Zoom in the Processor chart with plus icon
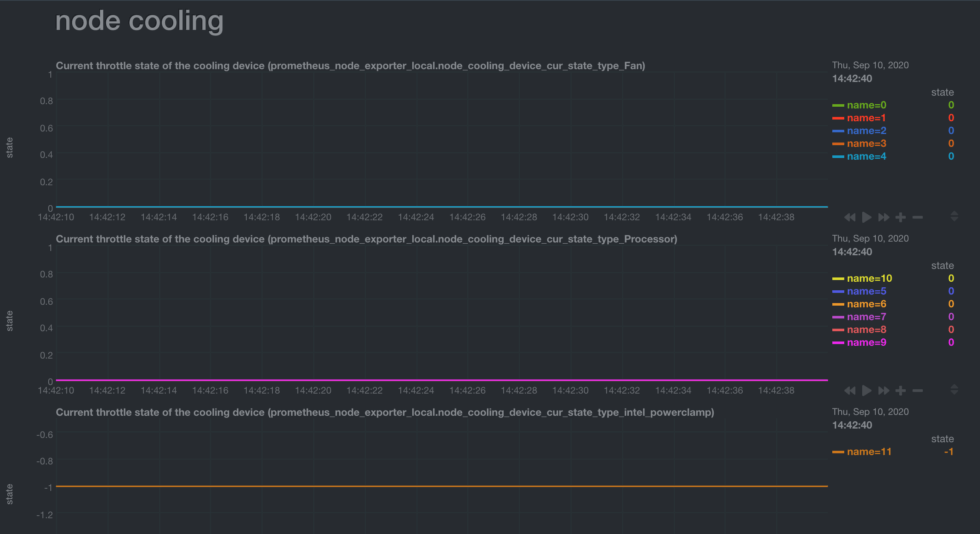 tap(900, 390)
